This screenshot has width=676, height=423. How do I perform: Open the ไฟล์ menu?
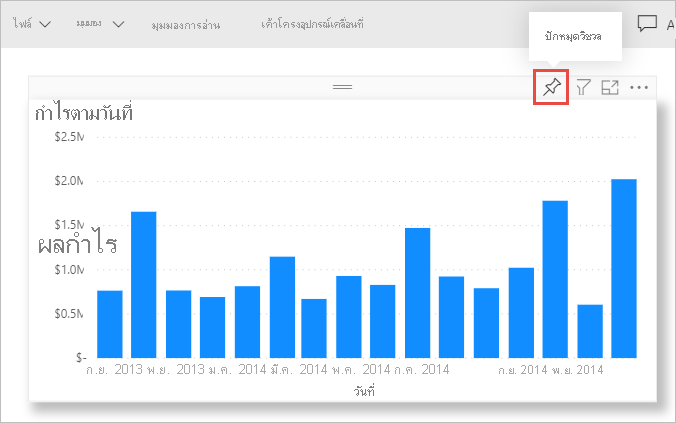click(32, 24)
